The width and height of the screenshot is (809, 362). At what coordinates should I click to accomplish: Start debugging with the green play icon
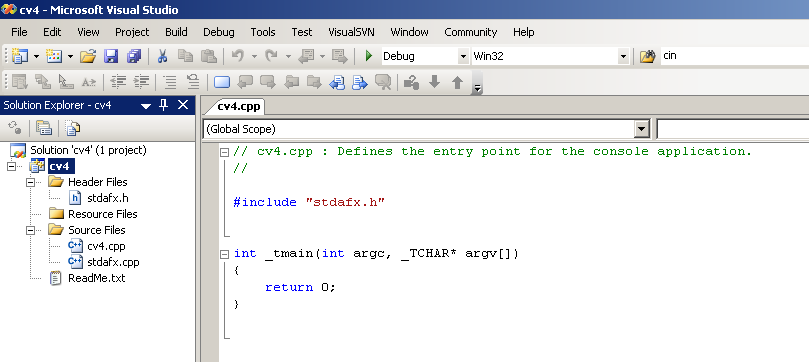[368, 56]
